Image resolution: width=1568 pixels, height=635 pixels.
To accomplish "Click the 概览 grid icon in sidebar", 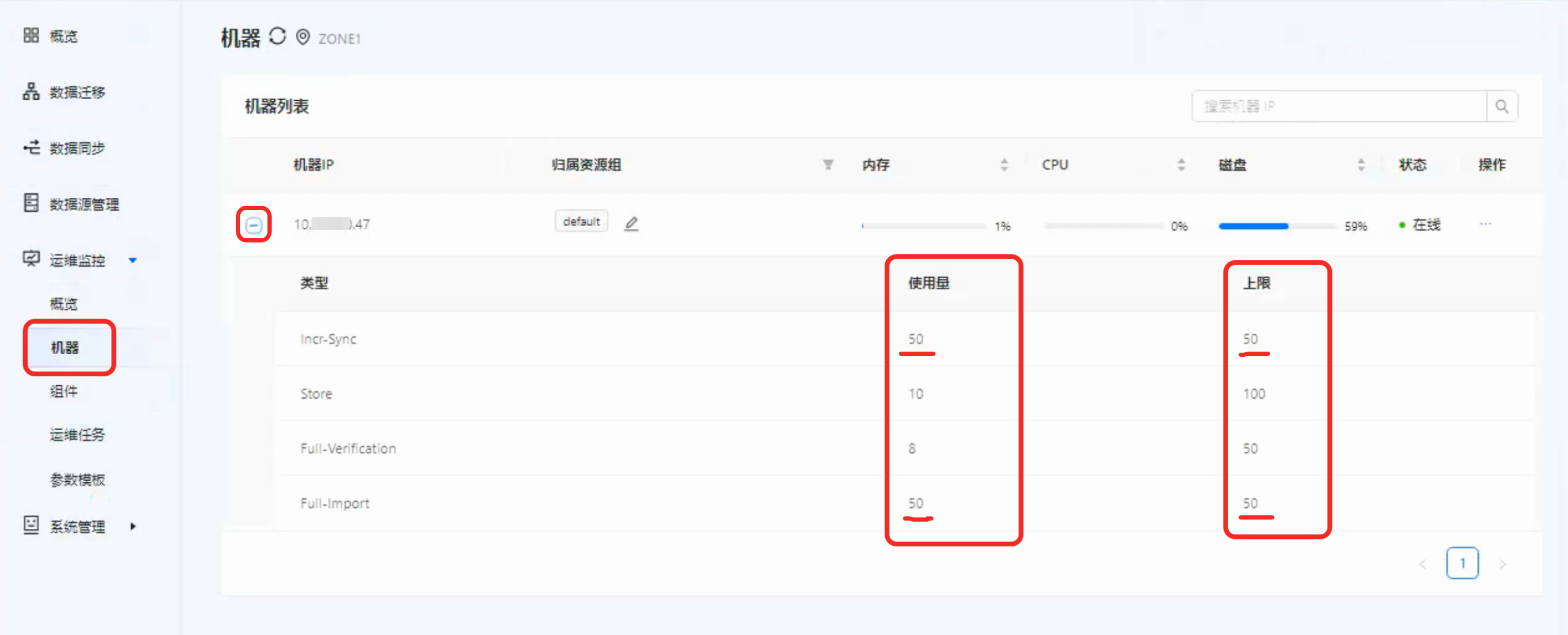I will coord(31,35).
